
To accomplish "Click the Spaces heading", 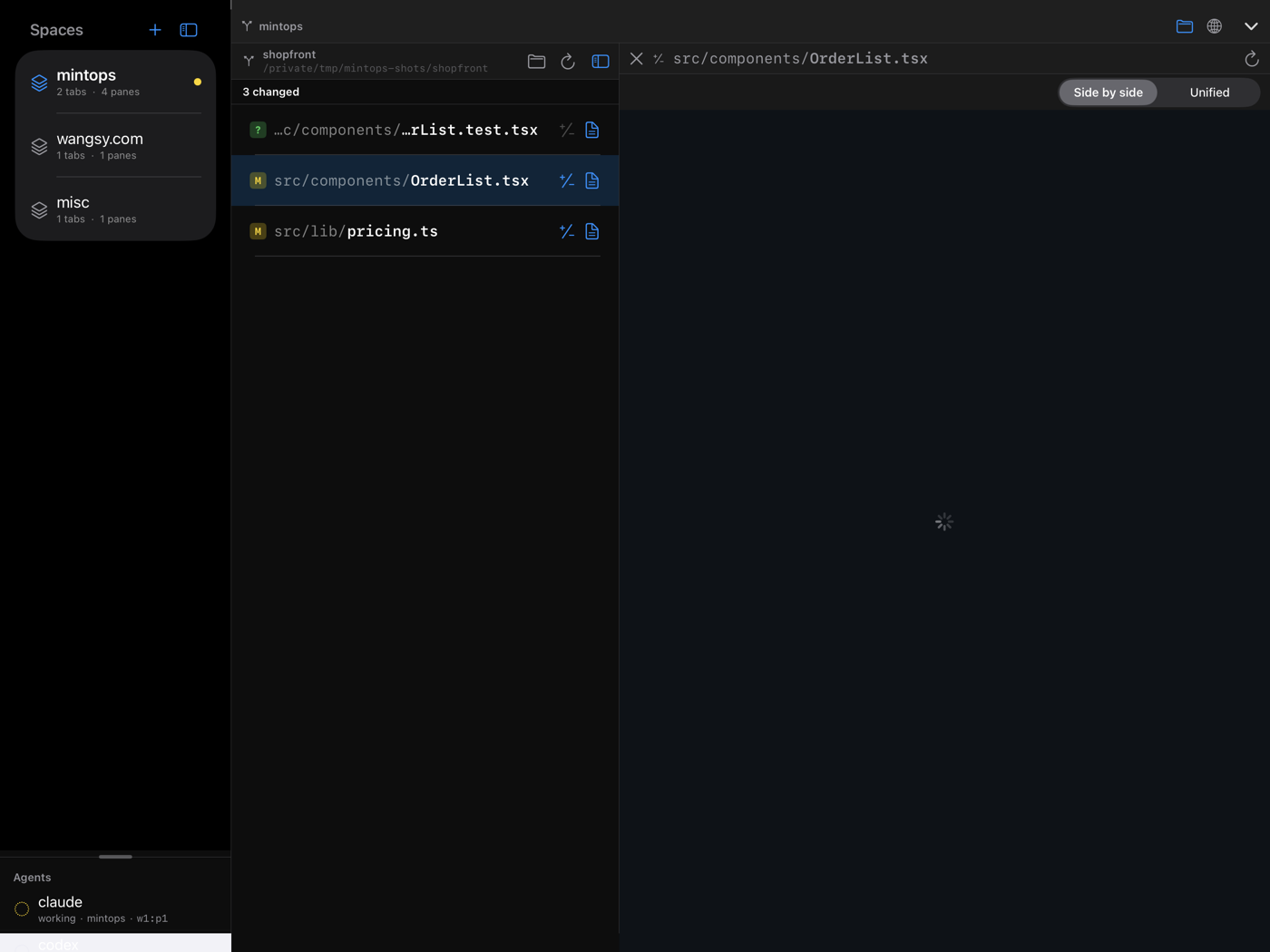I will 56,30.
